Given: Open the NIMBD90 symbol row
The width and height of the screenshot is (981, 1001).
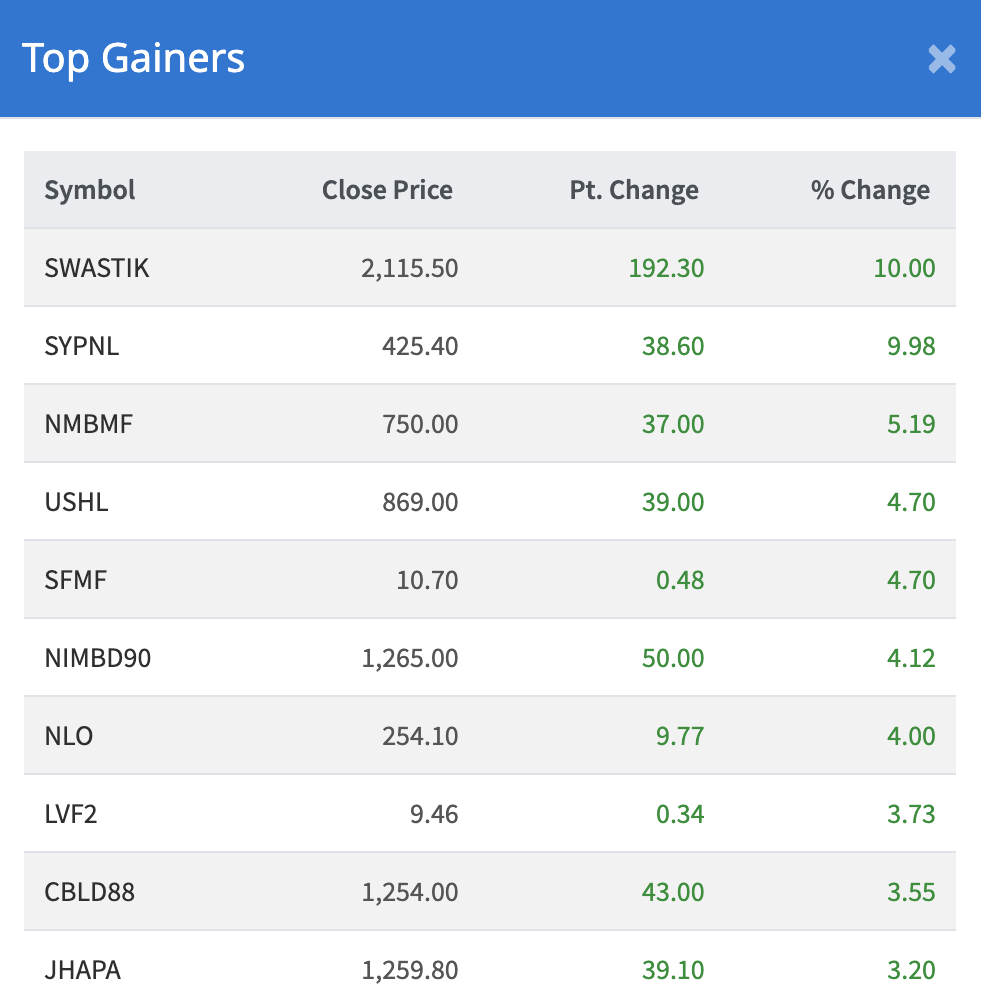Looking at the screenshot, I should coord(98,658).
